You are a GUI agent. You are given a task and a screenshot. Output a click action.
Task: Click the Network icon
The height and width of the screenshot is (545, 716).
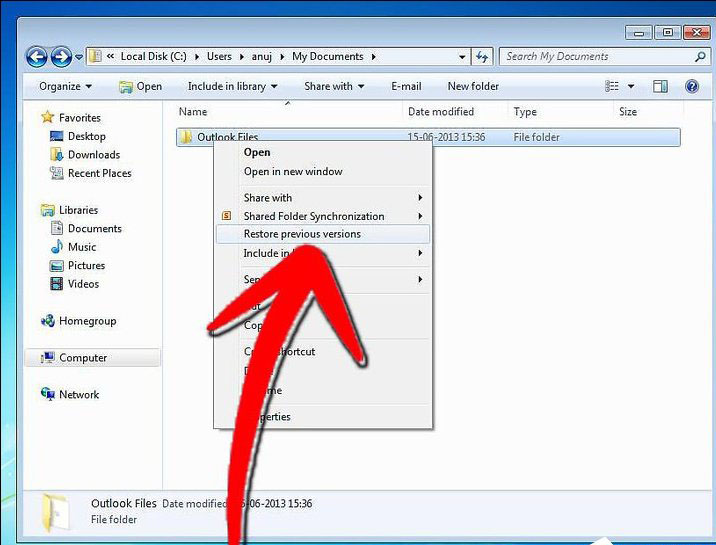point(47,393)
